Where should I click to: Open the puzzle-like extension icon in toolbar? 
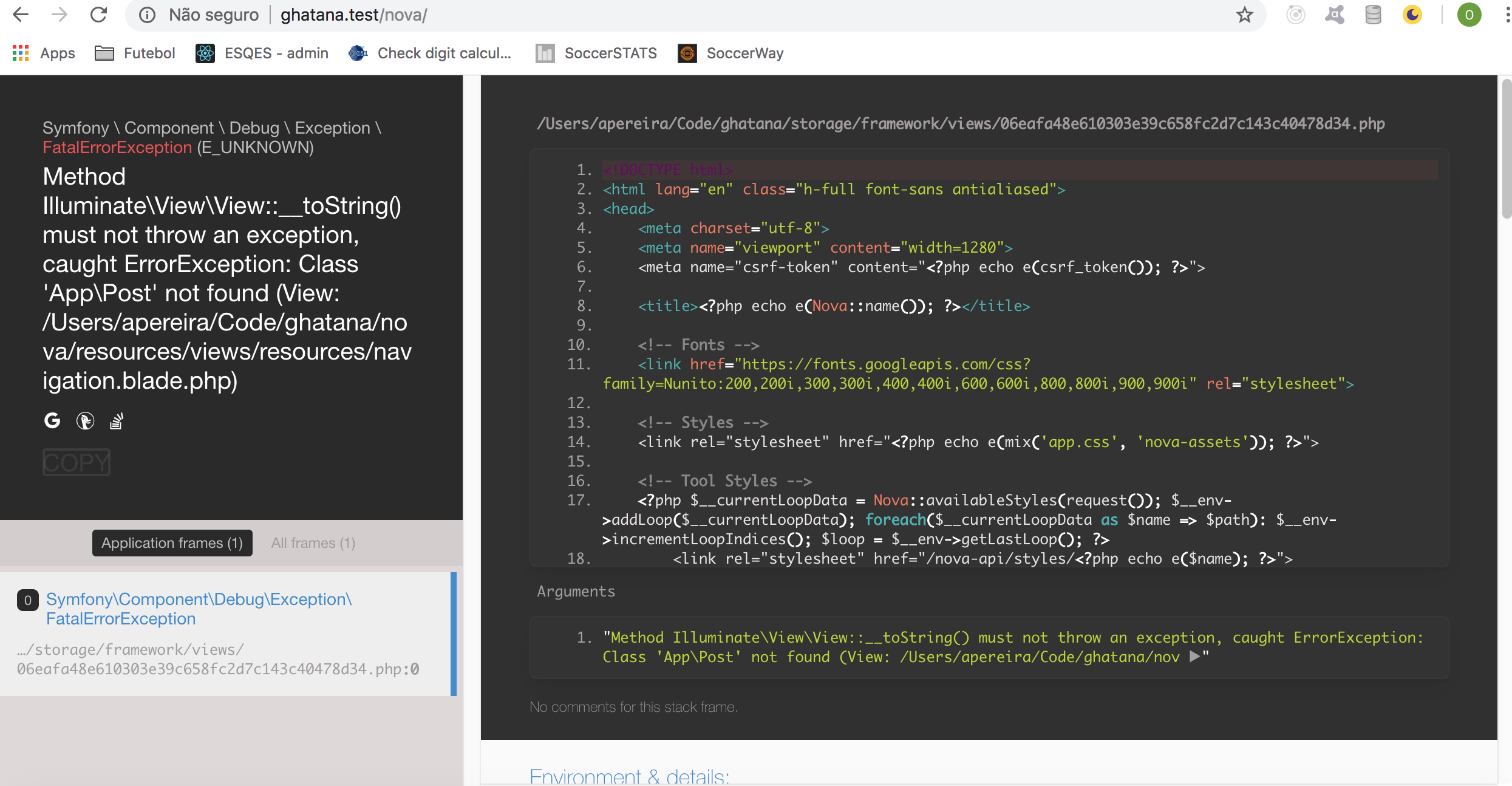tap(1335, 15)
